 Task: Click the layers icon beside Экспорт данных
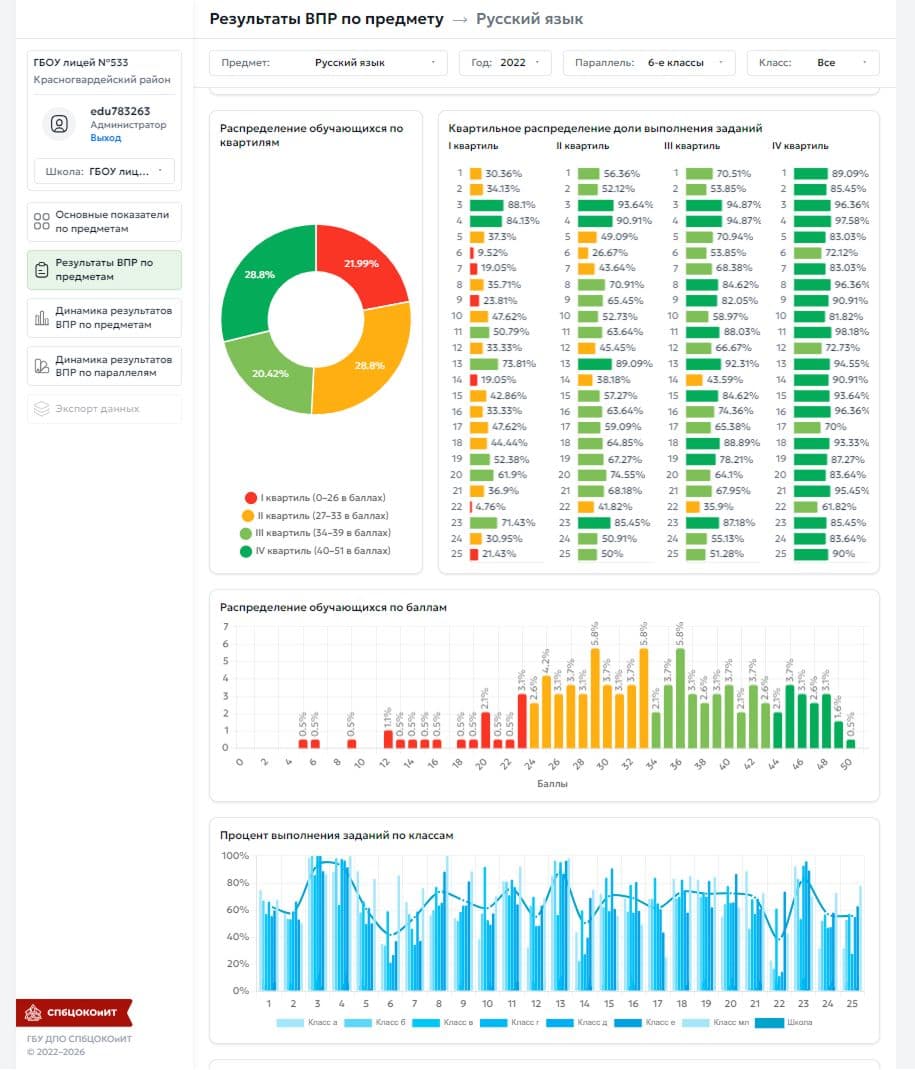(x=41, y=409)
